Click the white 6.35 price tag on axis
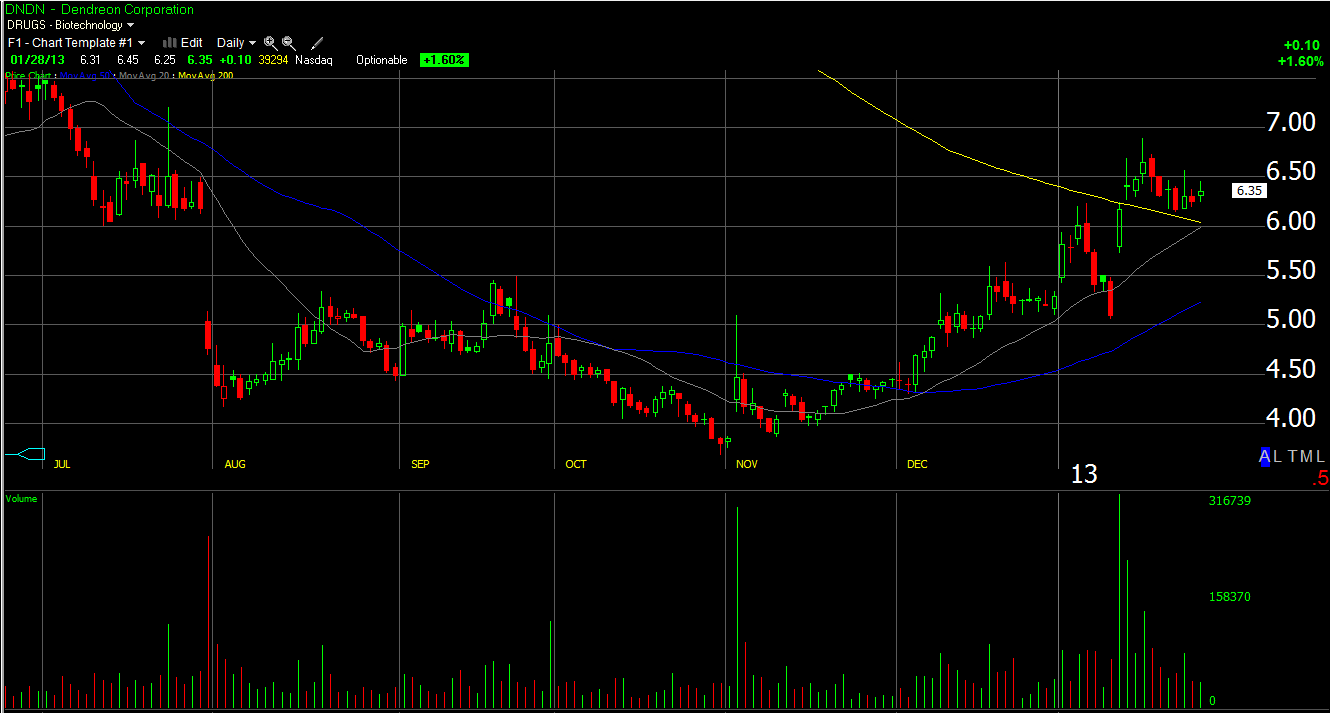1330x713 pixels. click(x=1250, y=190)
